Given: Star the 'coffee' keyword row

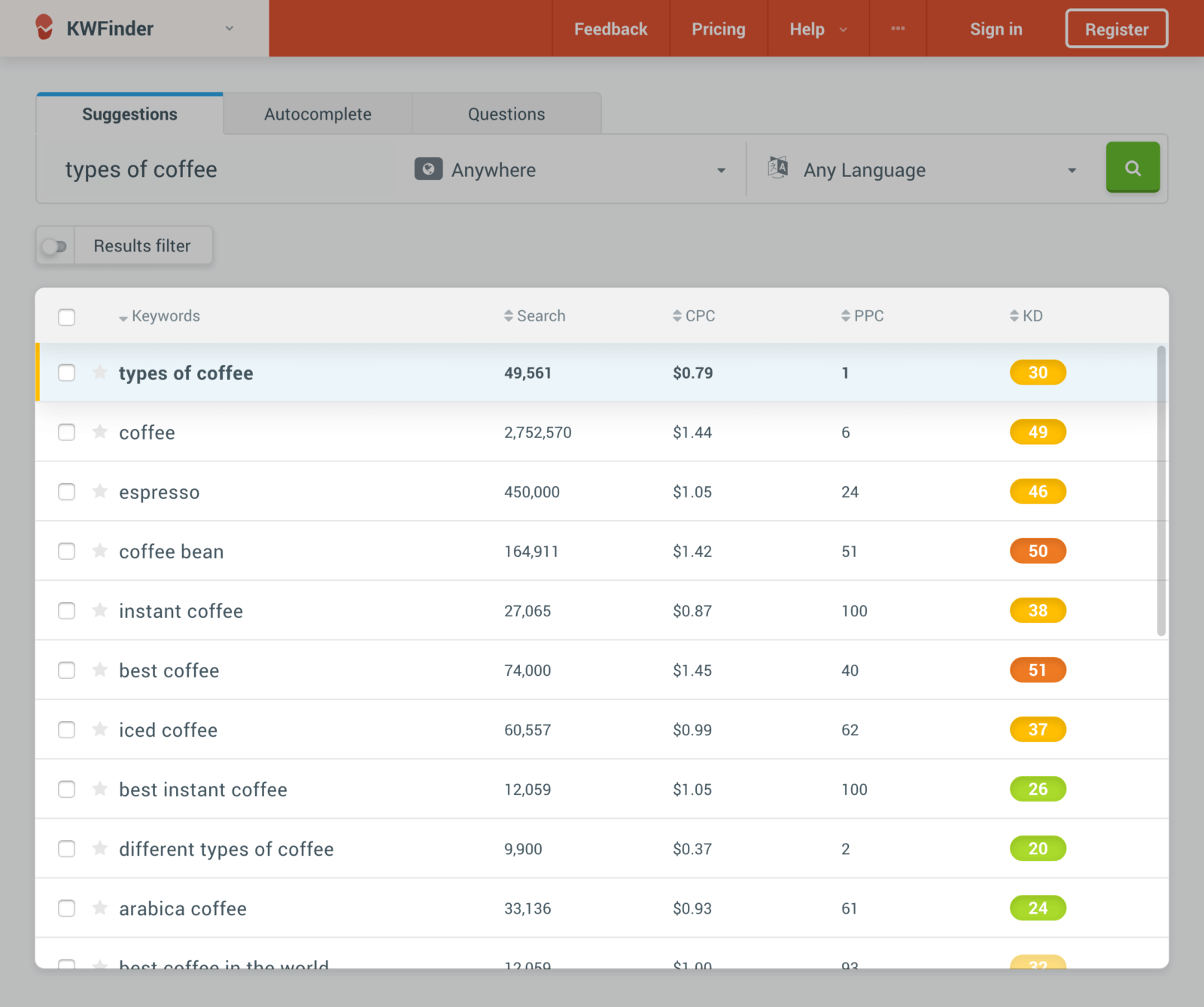Looking at the screenshot, I should point(99,432).
